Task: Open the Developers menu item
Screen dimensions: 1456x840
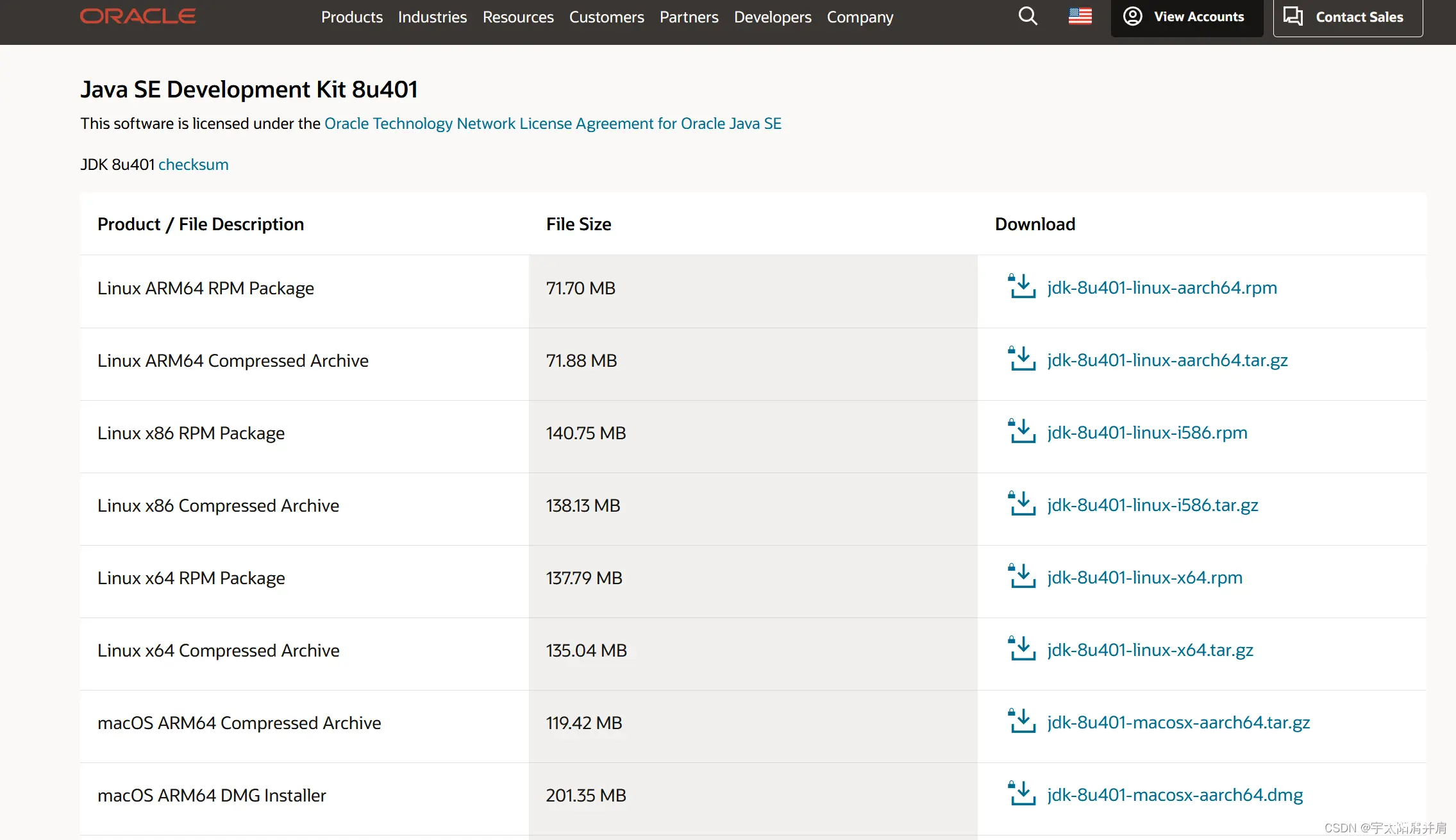Action: coord(773,17)
